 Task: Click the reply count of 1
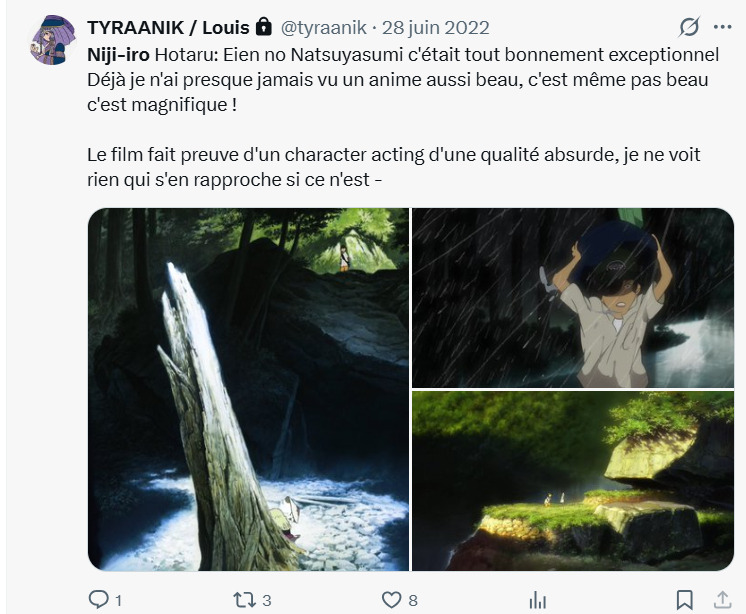119,600
